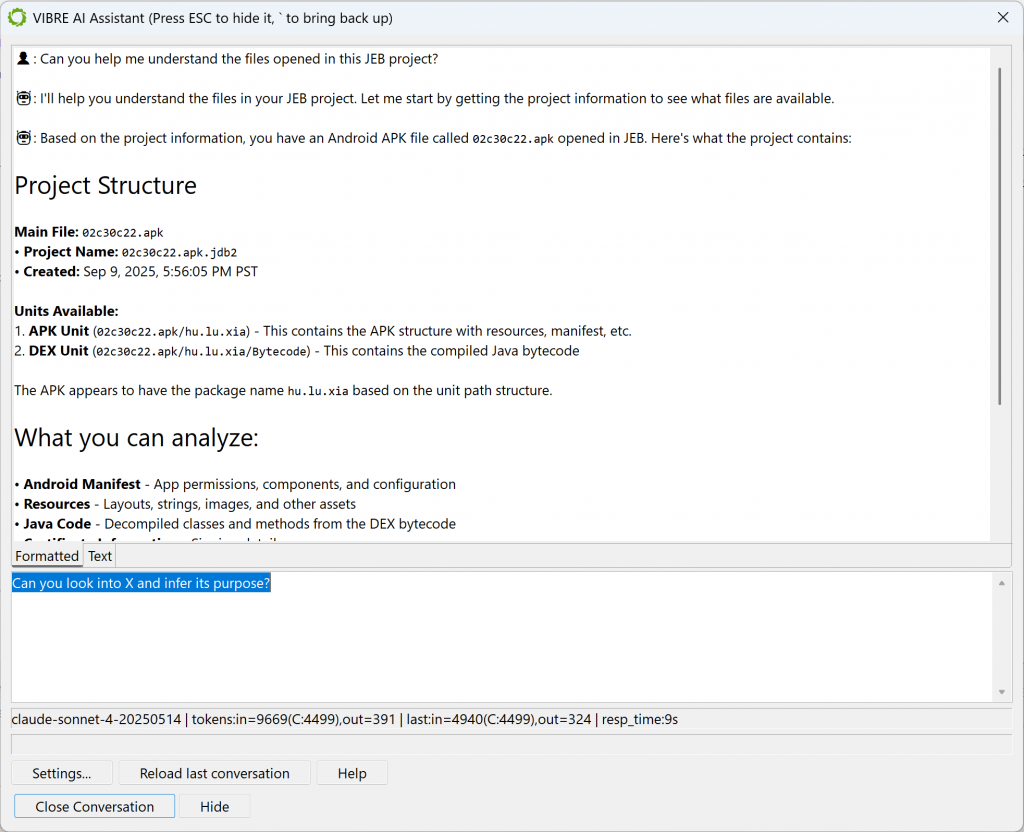Click the empty status field below token stats
This screenshot has width=1024, height=832.
tap(511, 744)
